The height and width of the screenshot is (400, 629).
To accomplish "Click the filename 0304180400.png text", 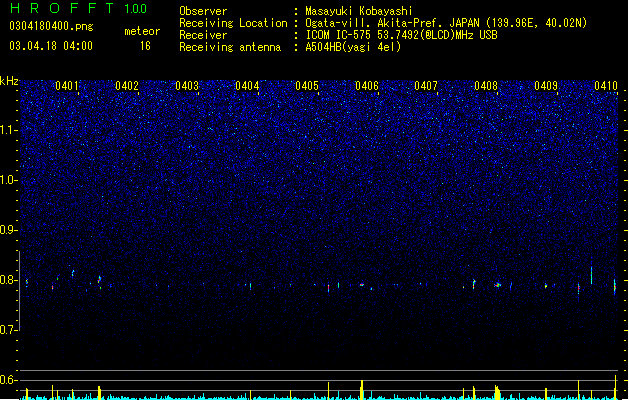I will [51, 27].
